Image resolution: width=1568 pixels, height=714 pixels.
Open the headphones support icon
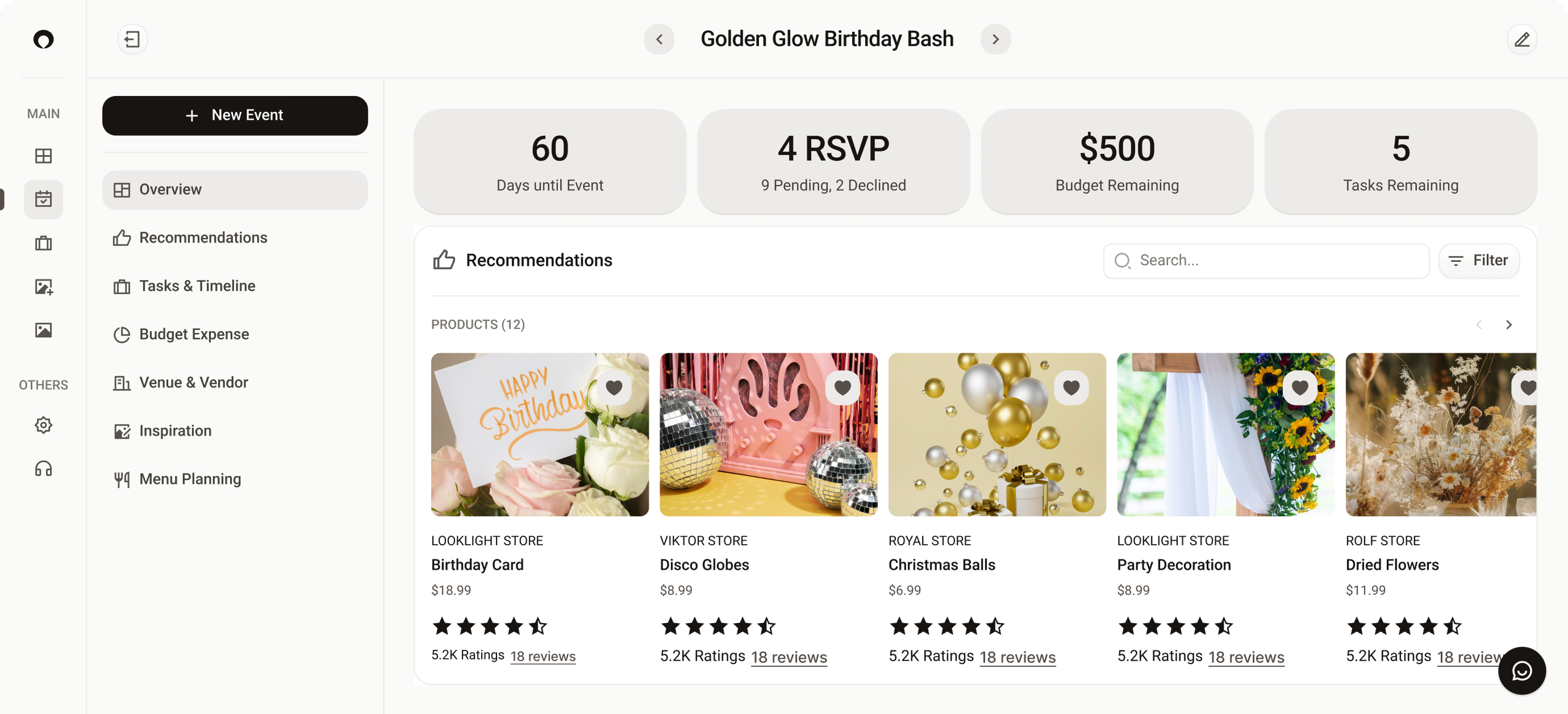click(x=43, y=468)
